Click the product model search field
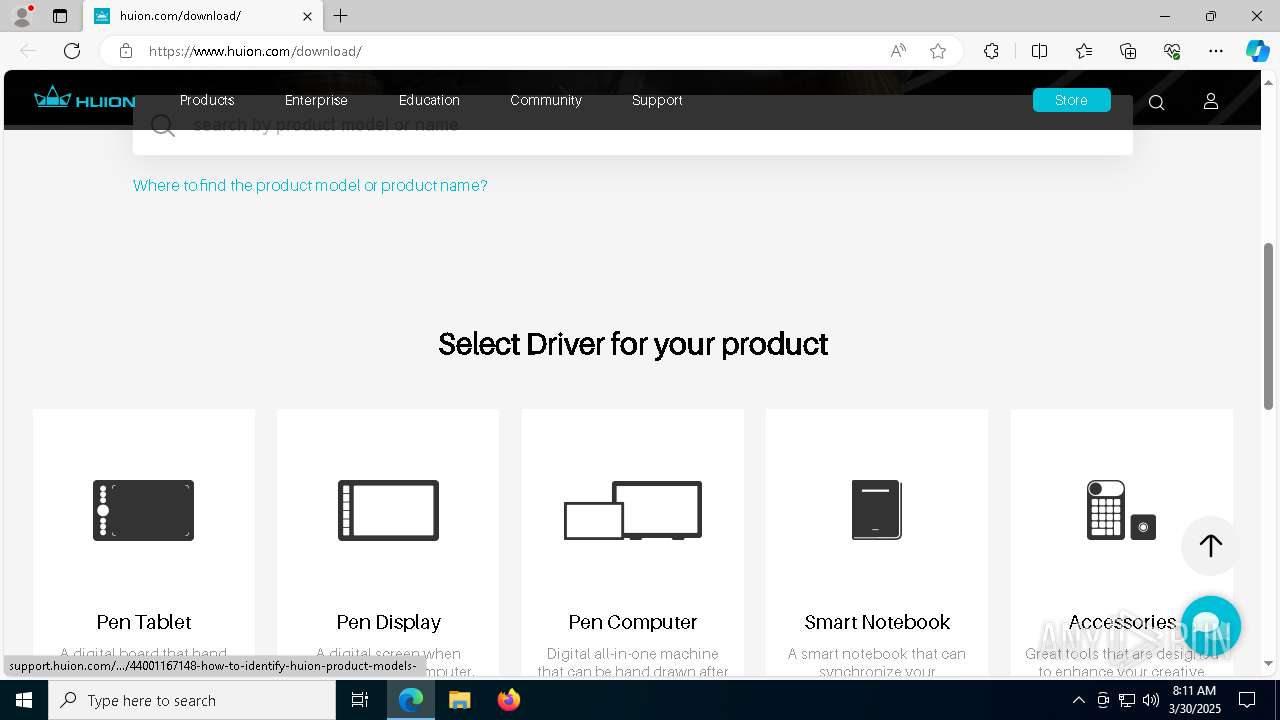This screenshot has height=720, width=1280. pos(632,125)
